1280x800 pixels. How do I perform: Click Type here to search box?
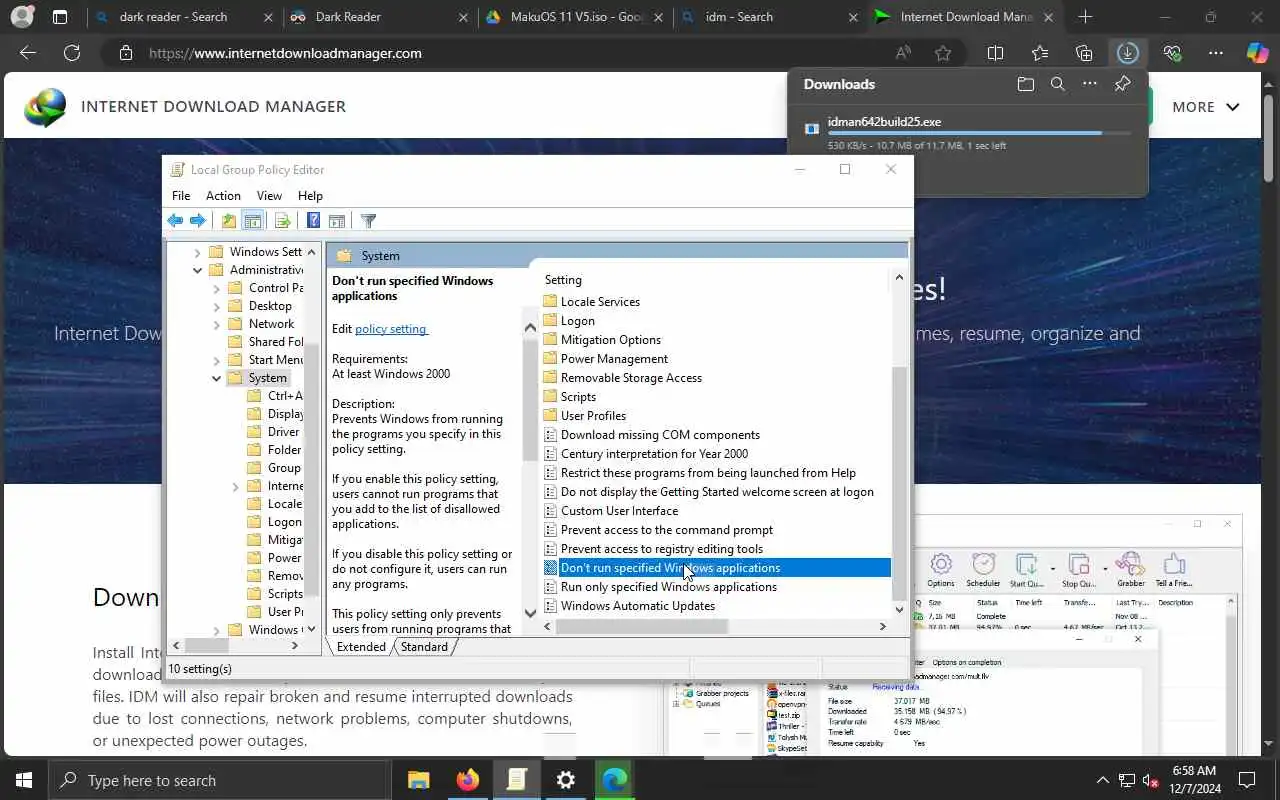(x=219, y=780)
